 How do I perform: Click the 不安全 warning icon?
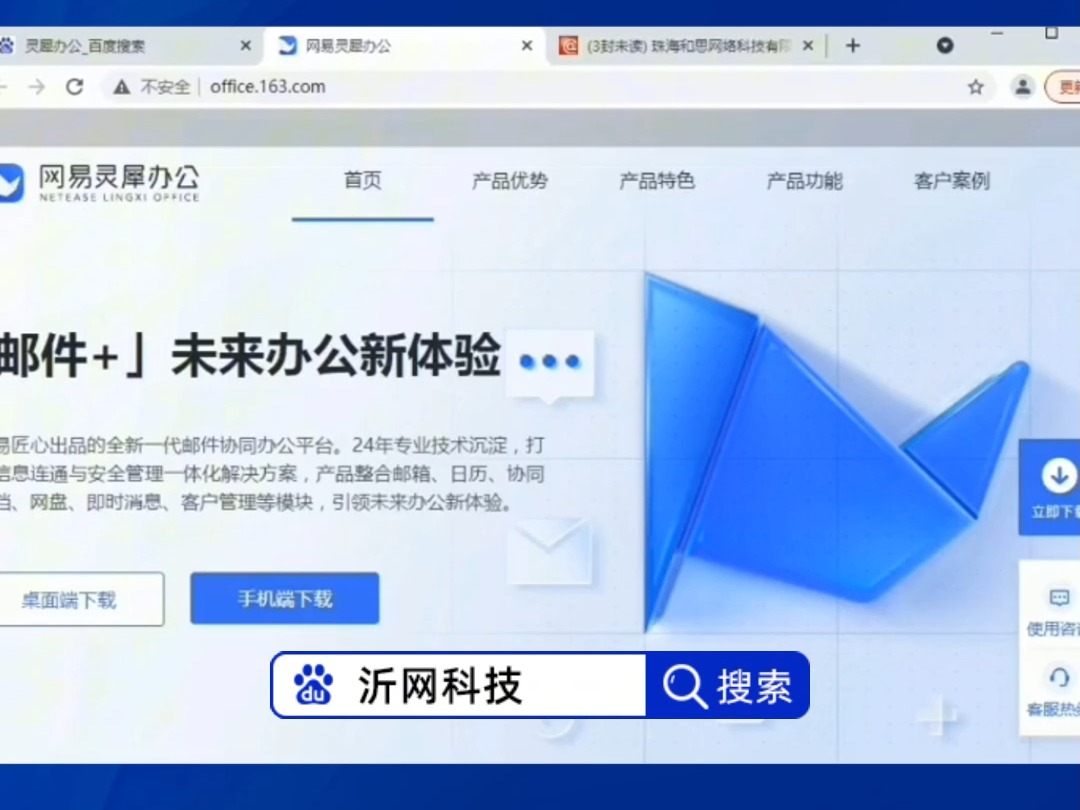122,87
